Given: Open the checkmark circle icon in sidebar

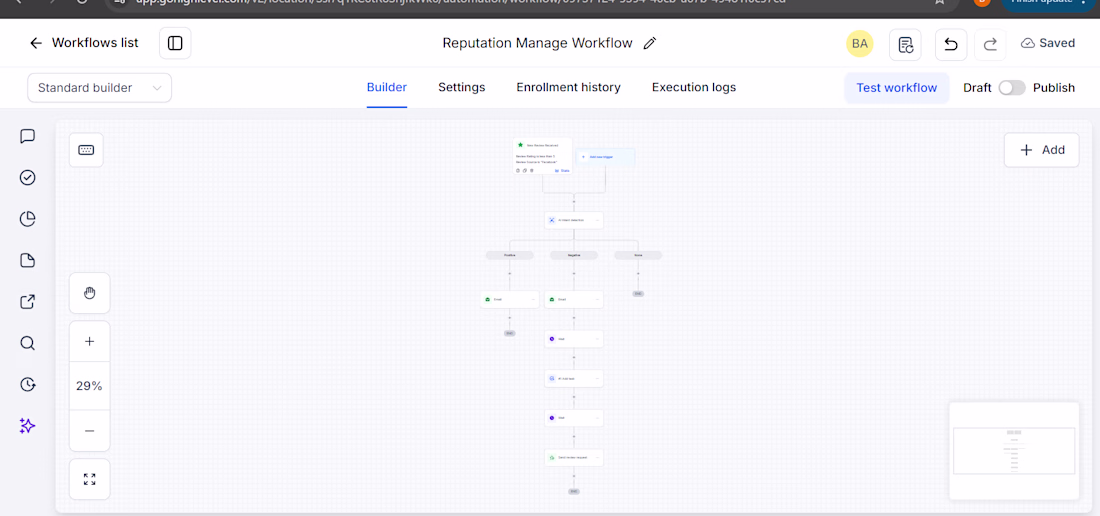Looking at the screenshot, I should 27,178.
